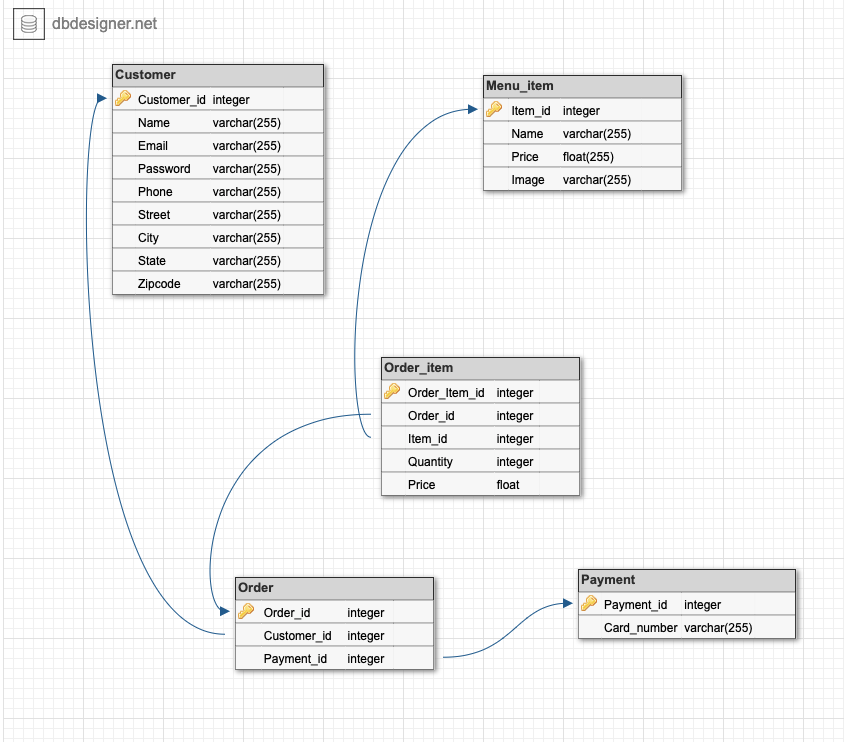This screenshot has width=856, height=747.
Task: Select the Password field in Customer table
Action: point(218,169)
